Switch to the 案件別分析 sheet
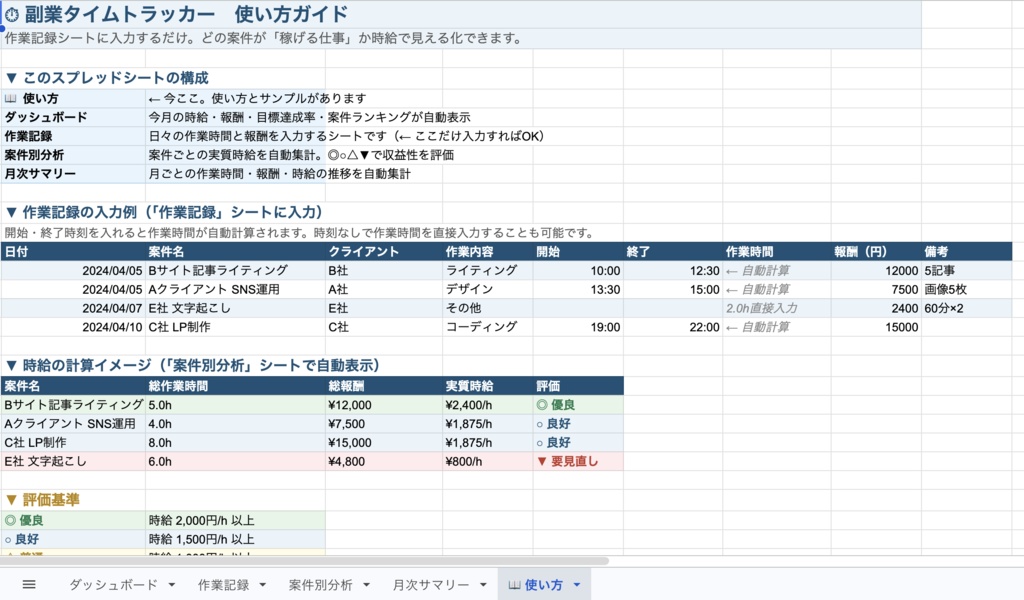1024x600 pixels. point(320,583)
